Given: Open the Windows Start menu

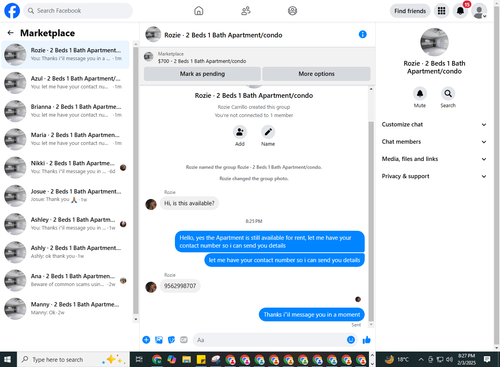Looking at the screenshot, I should click(8, 359).
